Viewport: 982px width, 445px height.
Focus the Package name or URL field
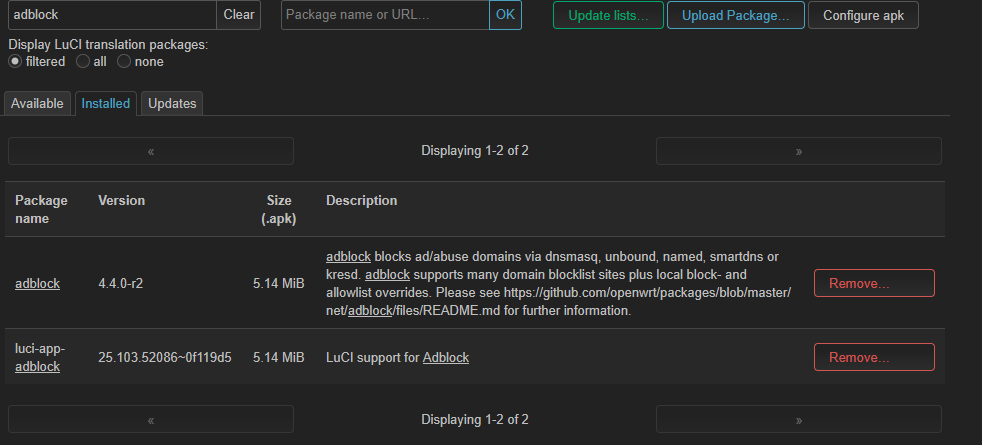385,15
